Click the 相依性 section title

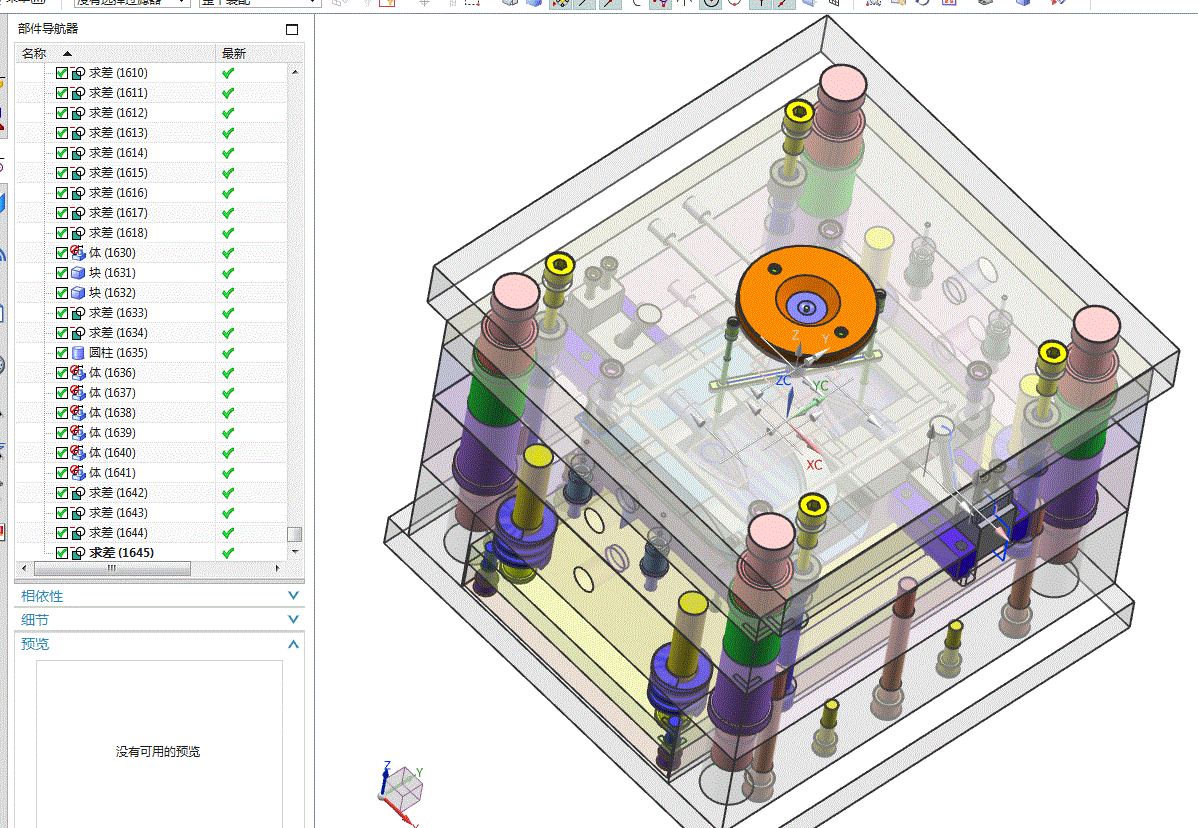42,596
